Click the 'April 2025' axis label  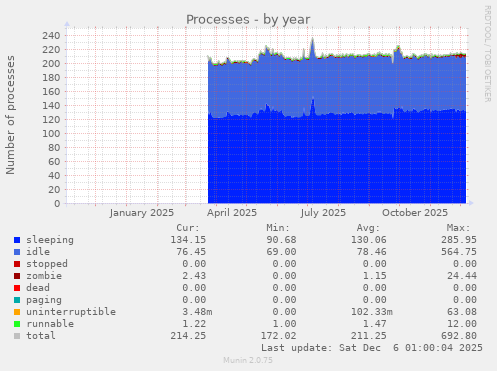click(x=232, y=213)
